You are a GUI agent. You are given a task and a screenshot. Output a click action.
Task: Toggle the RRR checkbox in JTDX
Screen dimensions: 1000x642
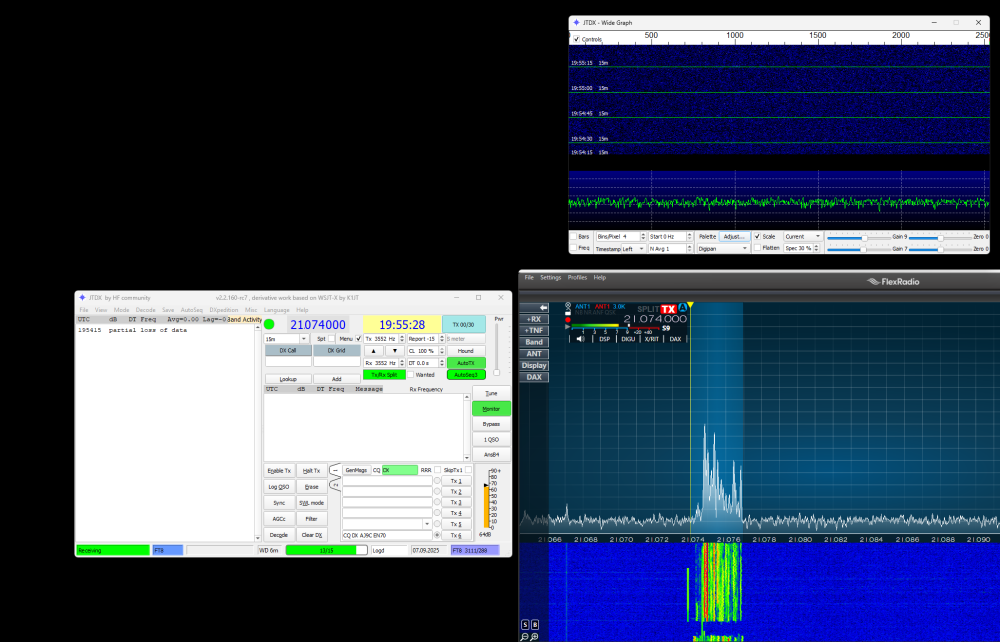click(438, 470)
